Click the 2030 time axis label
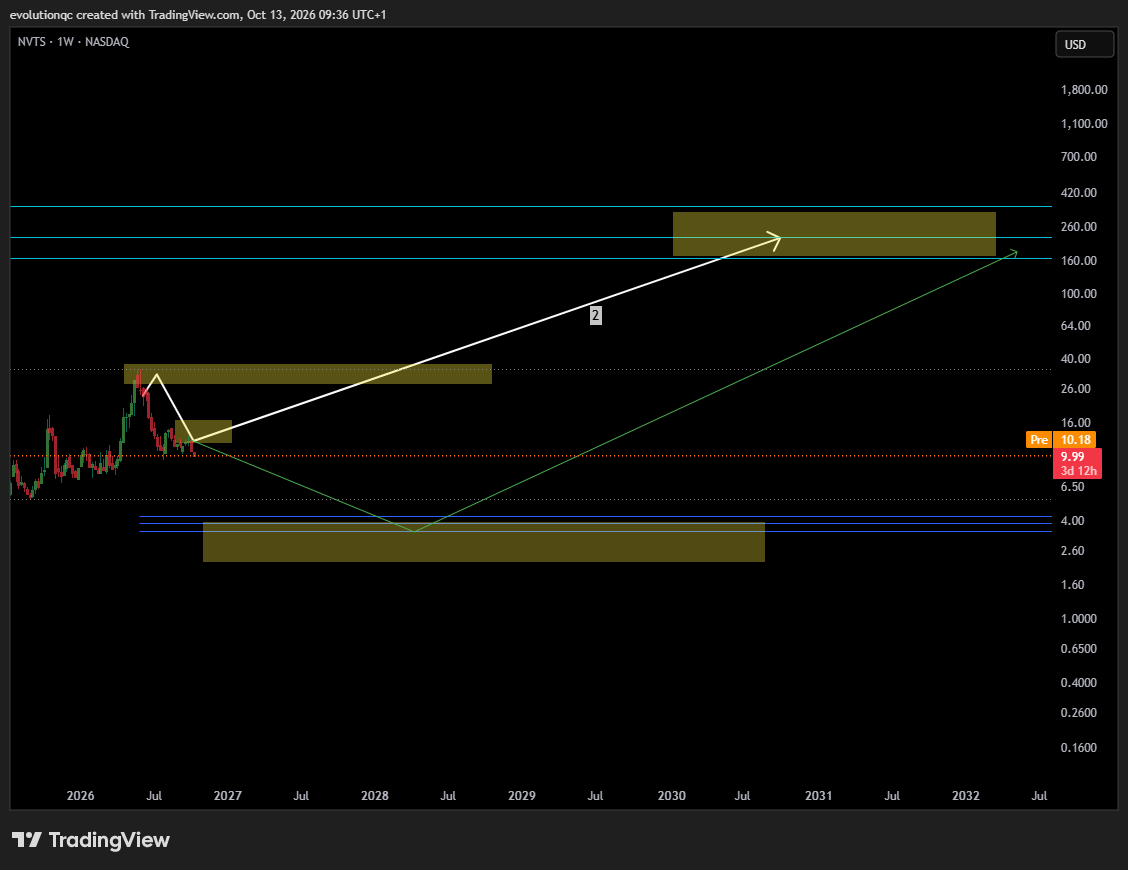This screenshot has height=870, width=1128. tap(672, 796)
